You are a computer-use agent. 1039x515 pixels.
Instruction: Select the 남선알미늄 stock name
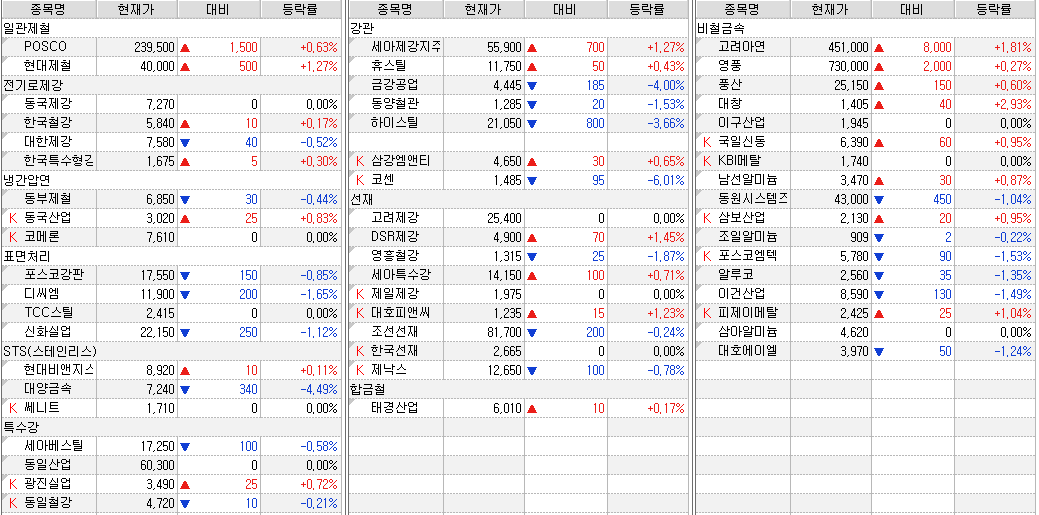(748, 180)
